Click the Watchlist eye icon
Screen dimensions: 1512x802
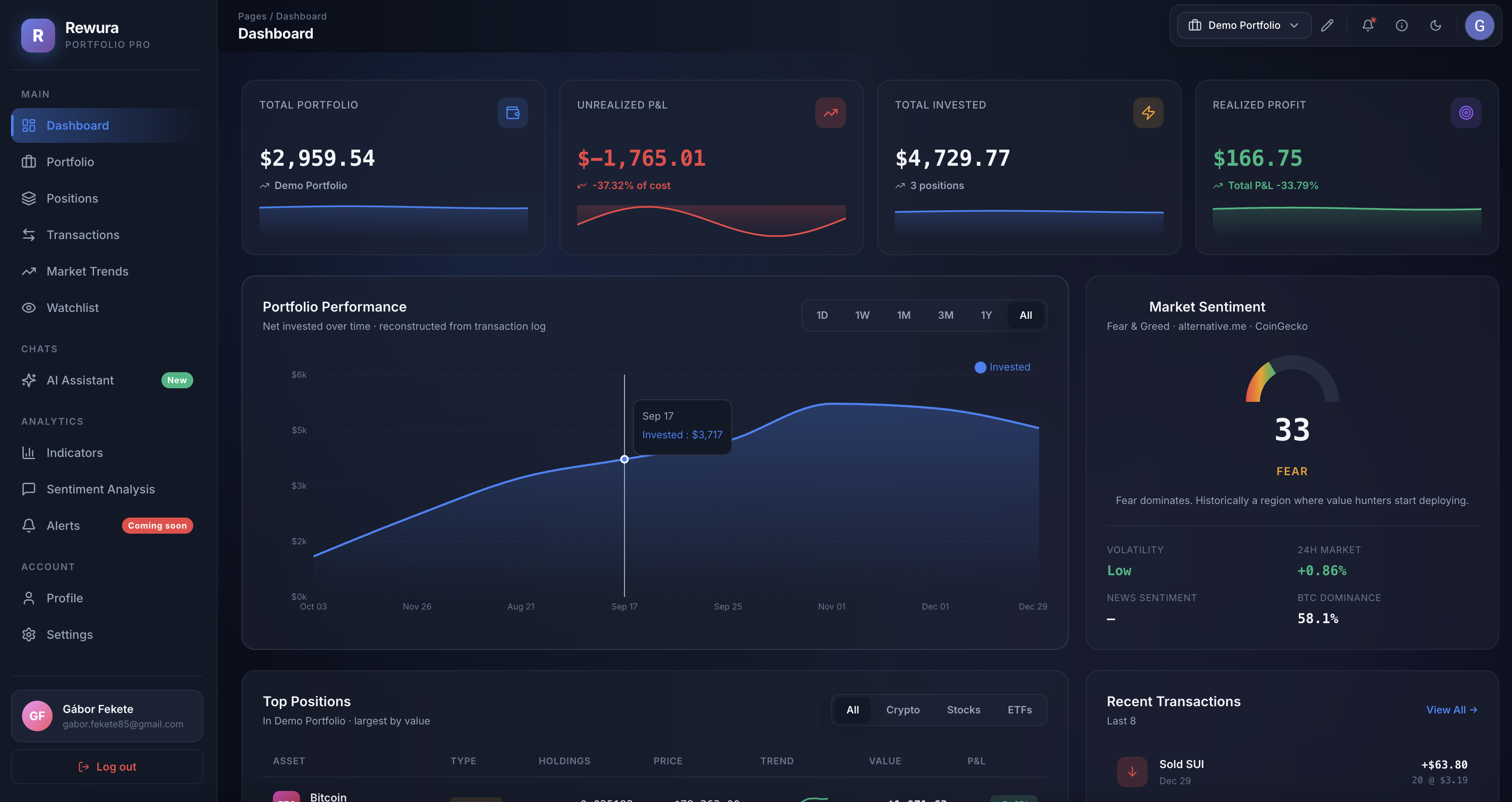[29, 308]
